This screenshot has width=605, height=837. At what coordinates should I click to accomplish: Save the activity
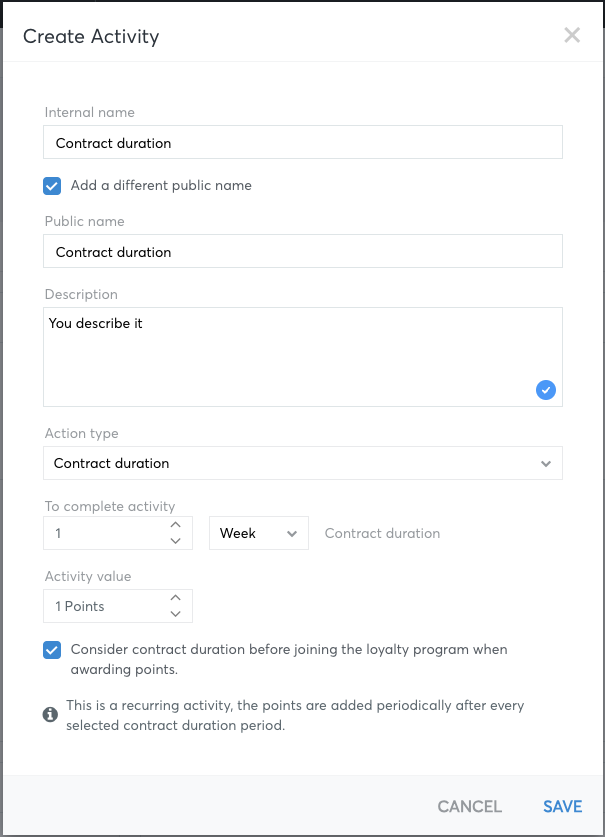pyautogui.click(x=562, y=806)
